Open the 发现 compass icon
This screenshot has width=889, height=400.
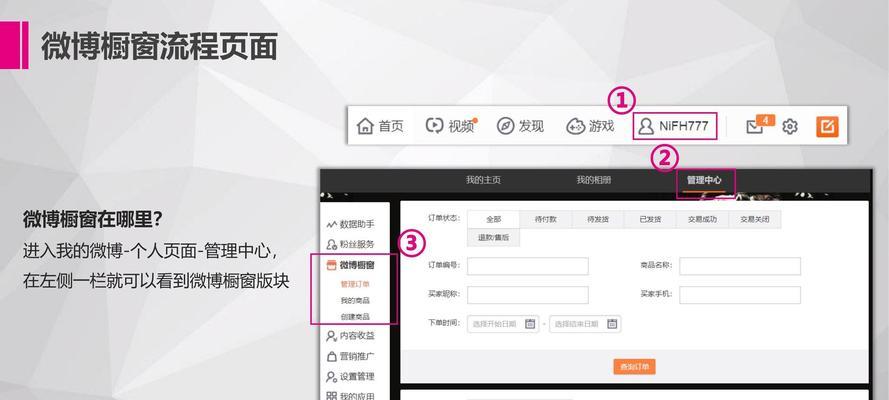pyautogui.click(x=505, y=126)
